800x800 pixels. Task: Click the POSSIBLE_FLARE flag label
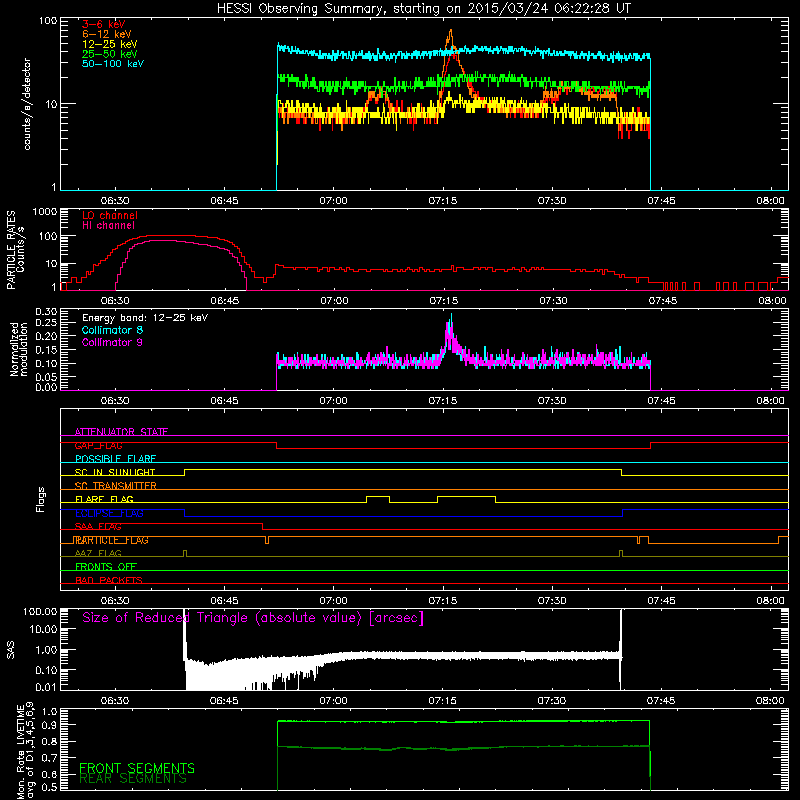click(x=115, y=459)
